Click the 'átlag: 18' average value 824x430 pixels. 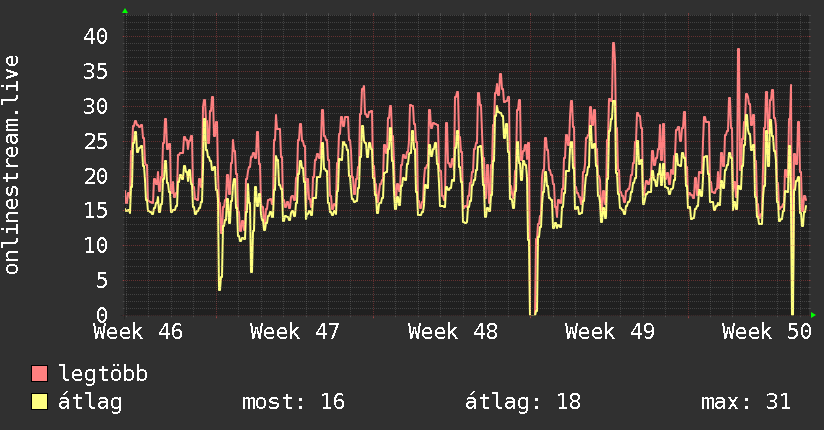pyautogui.click(x=523, y=402)
